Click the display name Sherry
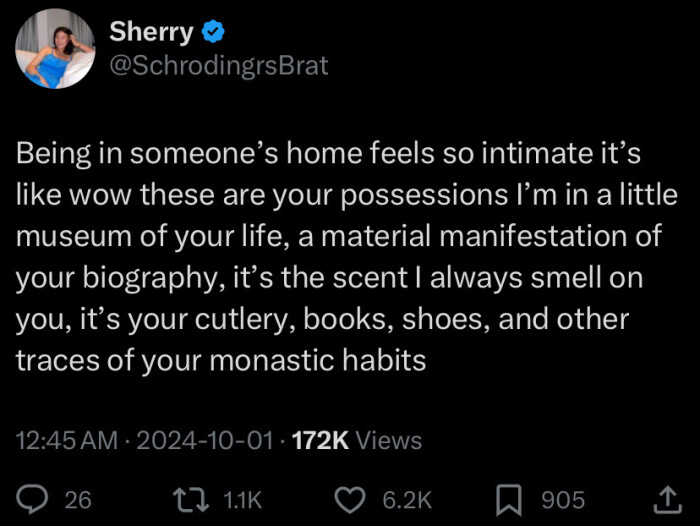Screen dimensions: 700x526 pyautogui.click(x=151, y=31)
